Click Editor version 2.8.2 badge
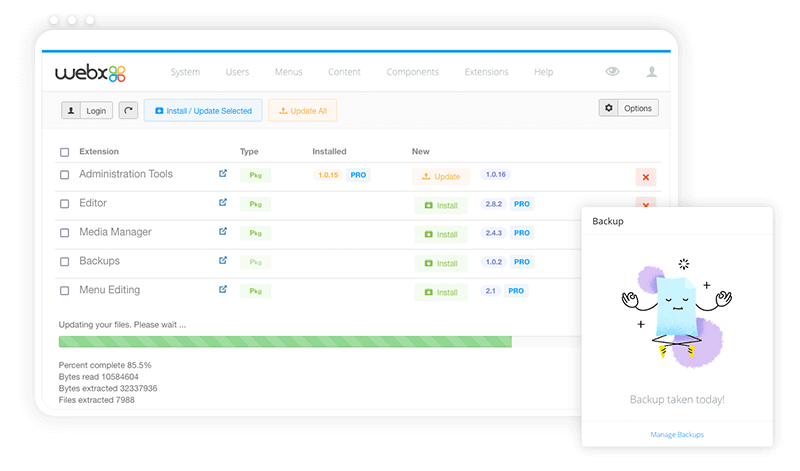Screen dimensions: 800x471 (x=493, y=204)
